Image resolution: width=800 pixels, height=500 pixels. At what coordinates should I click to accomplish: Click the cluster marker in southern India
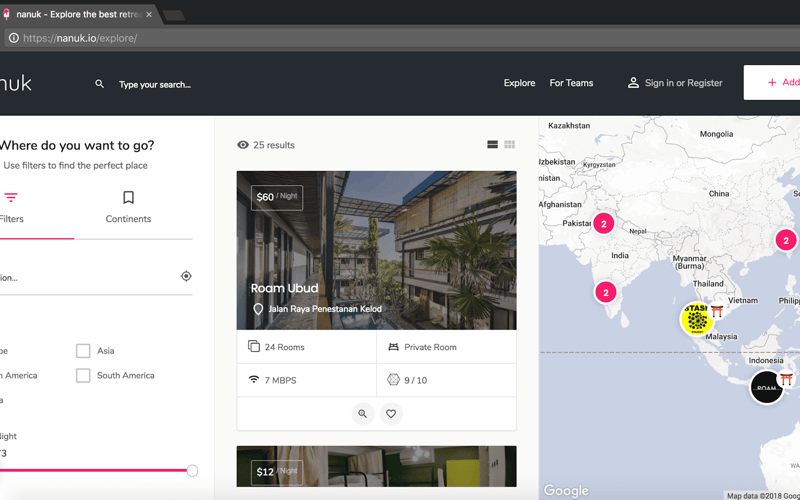click(x=606, y=292)
